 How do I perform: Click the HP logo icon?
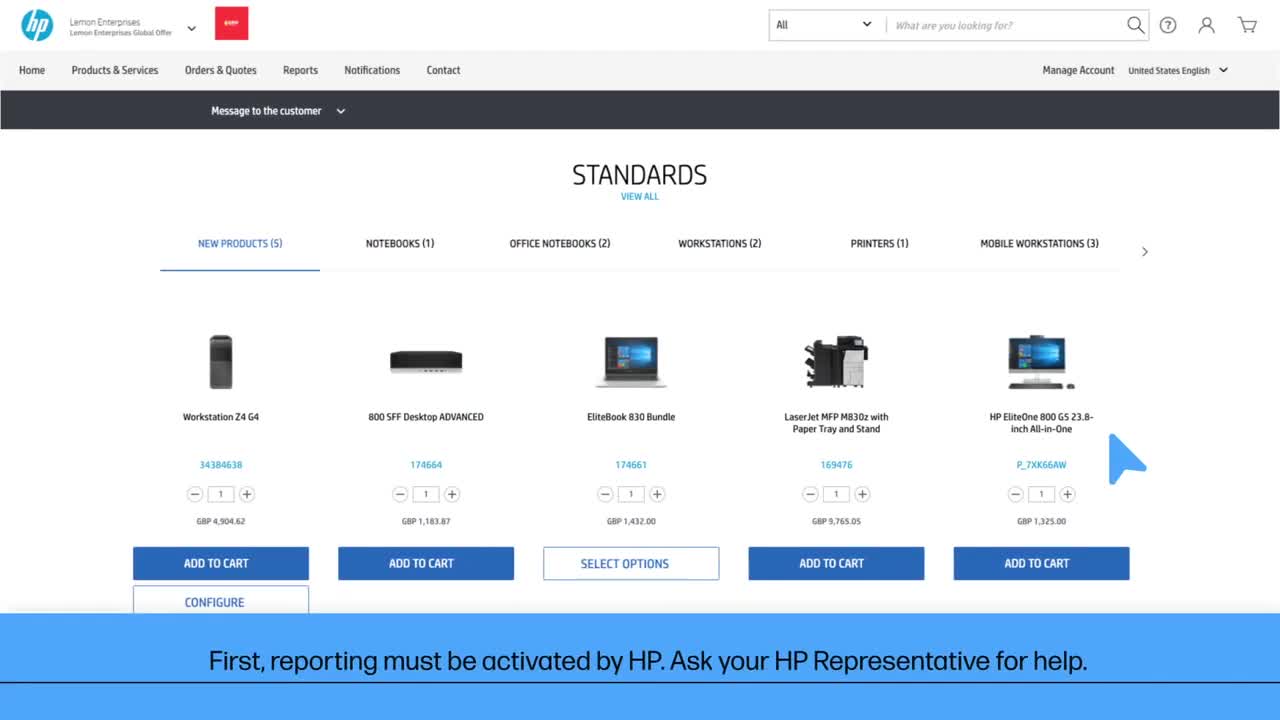coord(37,25)
